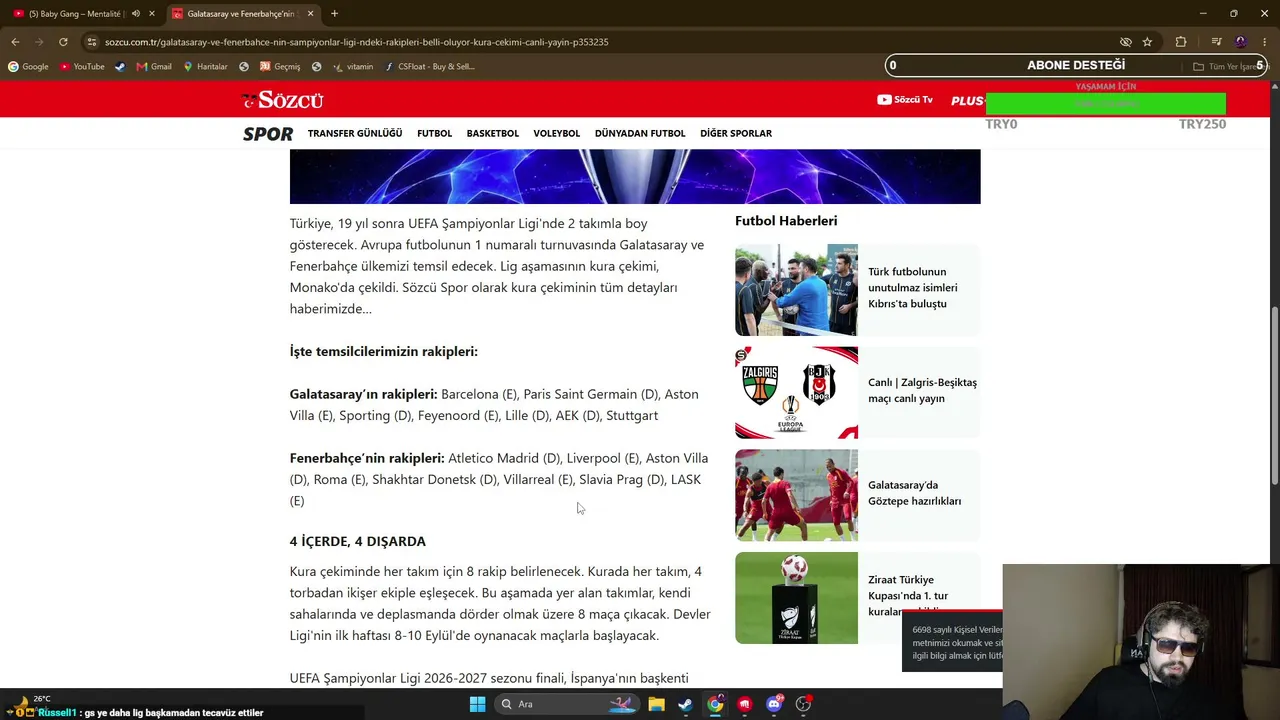Open site information icon in address bar
Screen dimensions: 1280x720
92,42
